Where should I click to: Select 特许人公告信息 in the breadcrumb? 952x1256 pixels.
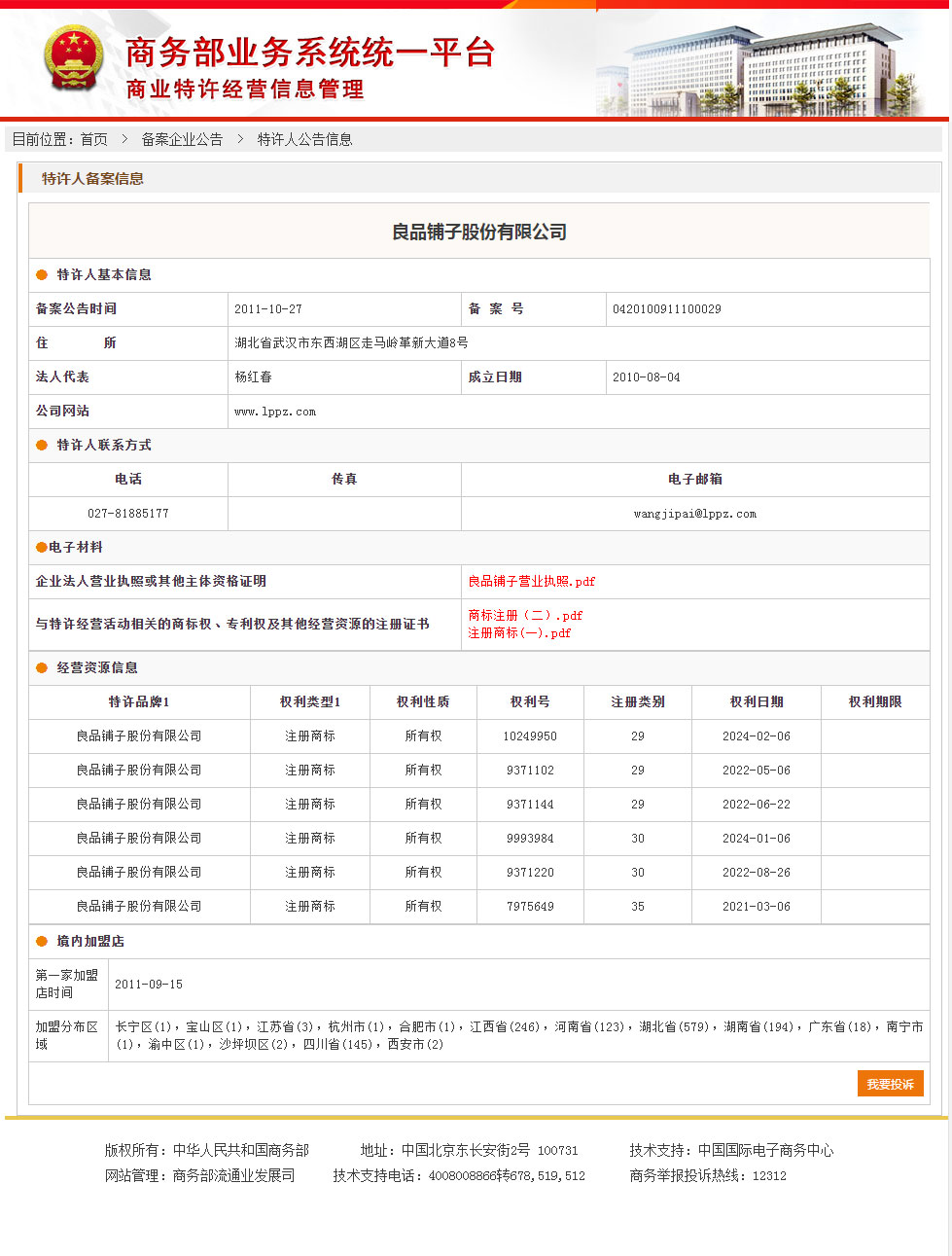tap(304, 139)
